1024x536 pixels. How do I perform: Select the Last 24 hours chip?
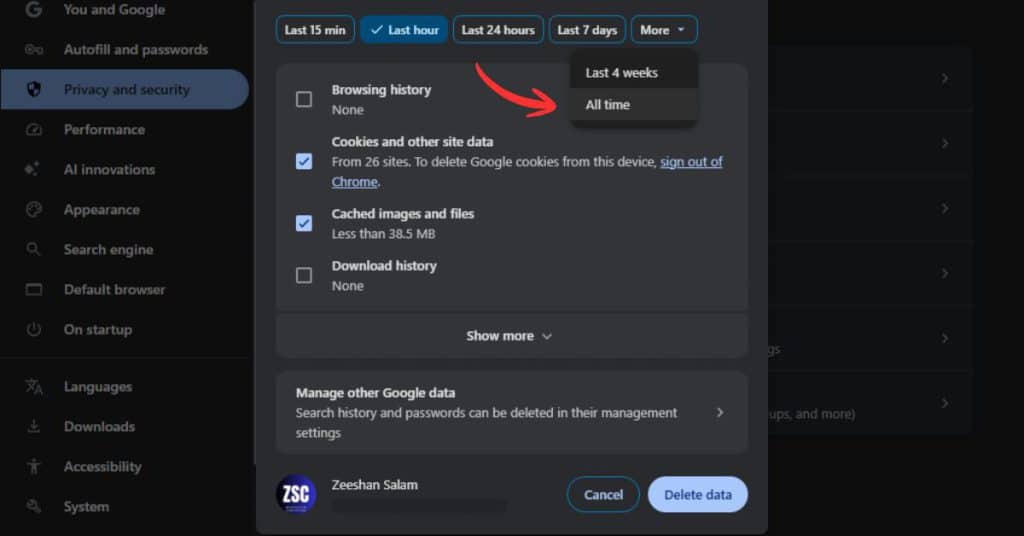coord(498,30)
